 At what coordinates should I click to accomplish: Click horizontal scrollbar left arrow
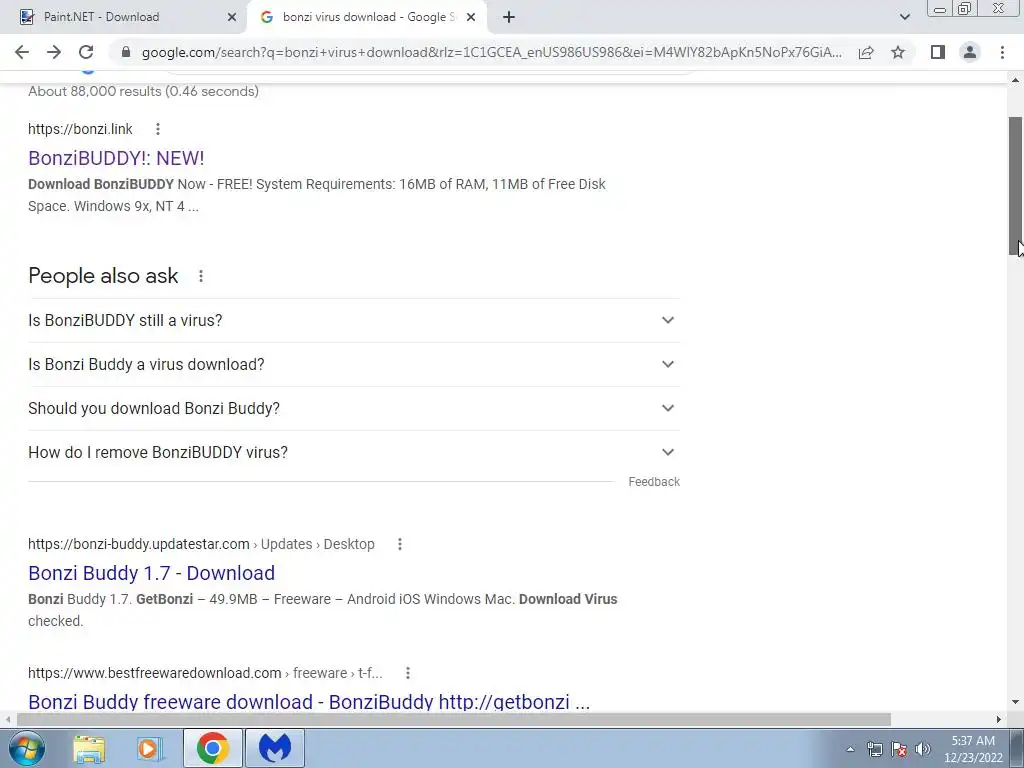pos(7,719)
